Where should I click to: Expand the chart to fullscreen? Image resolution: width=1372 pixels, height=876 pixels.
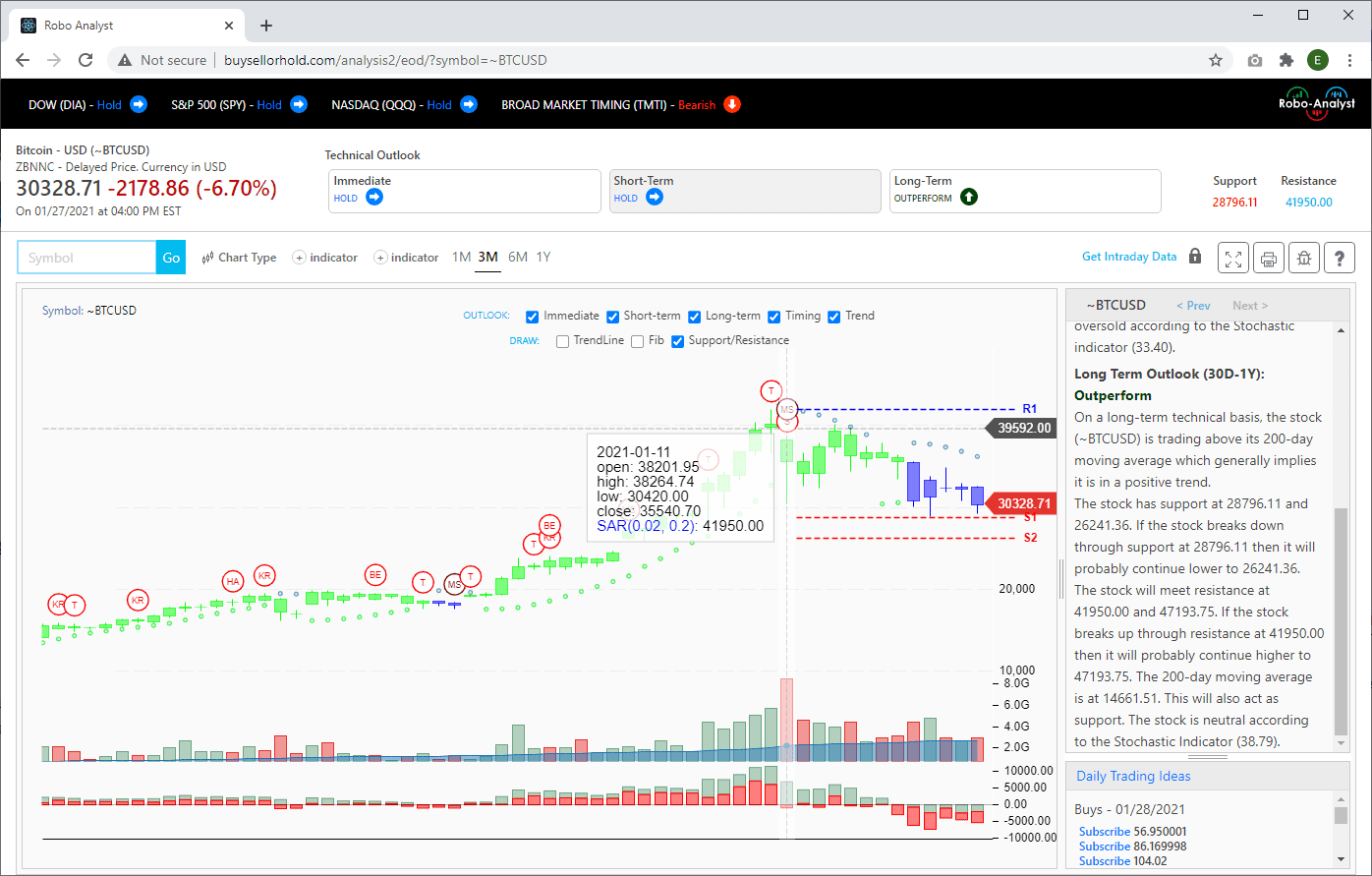coord(1232,258)
